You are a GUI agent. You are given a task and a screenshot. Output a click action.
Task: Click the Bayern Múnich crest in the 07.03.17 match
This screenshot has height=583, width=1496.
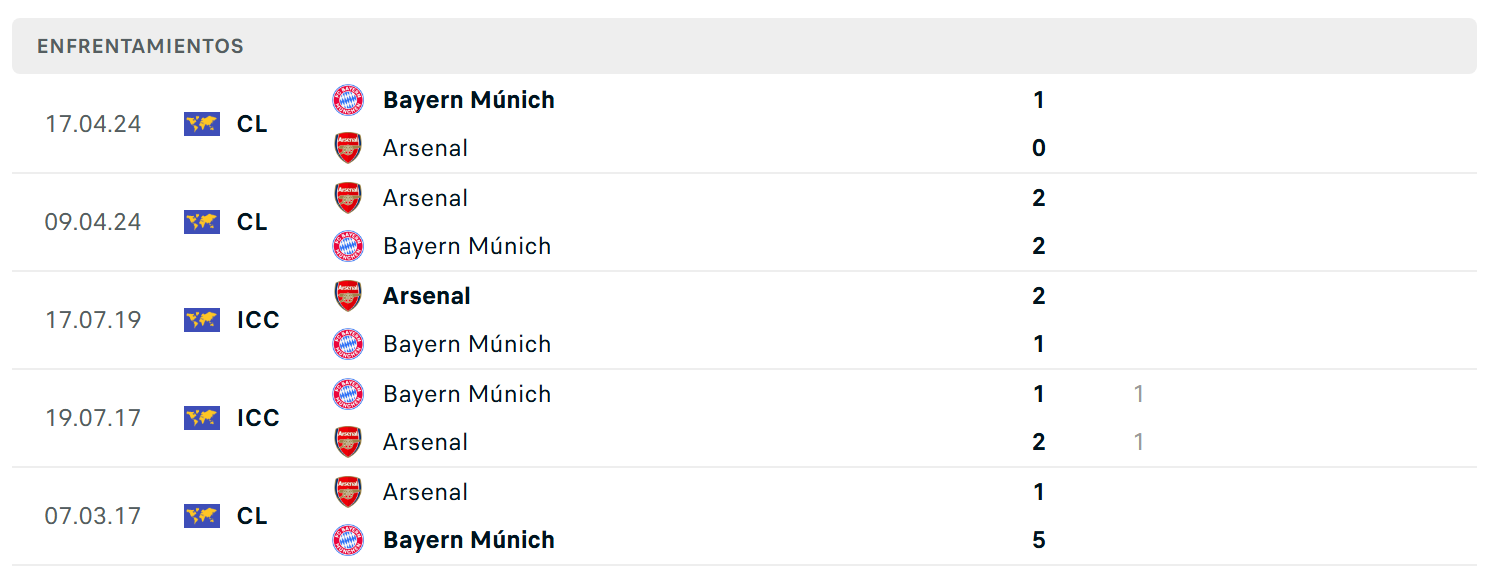348,540
